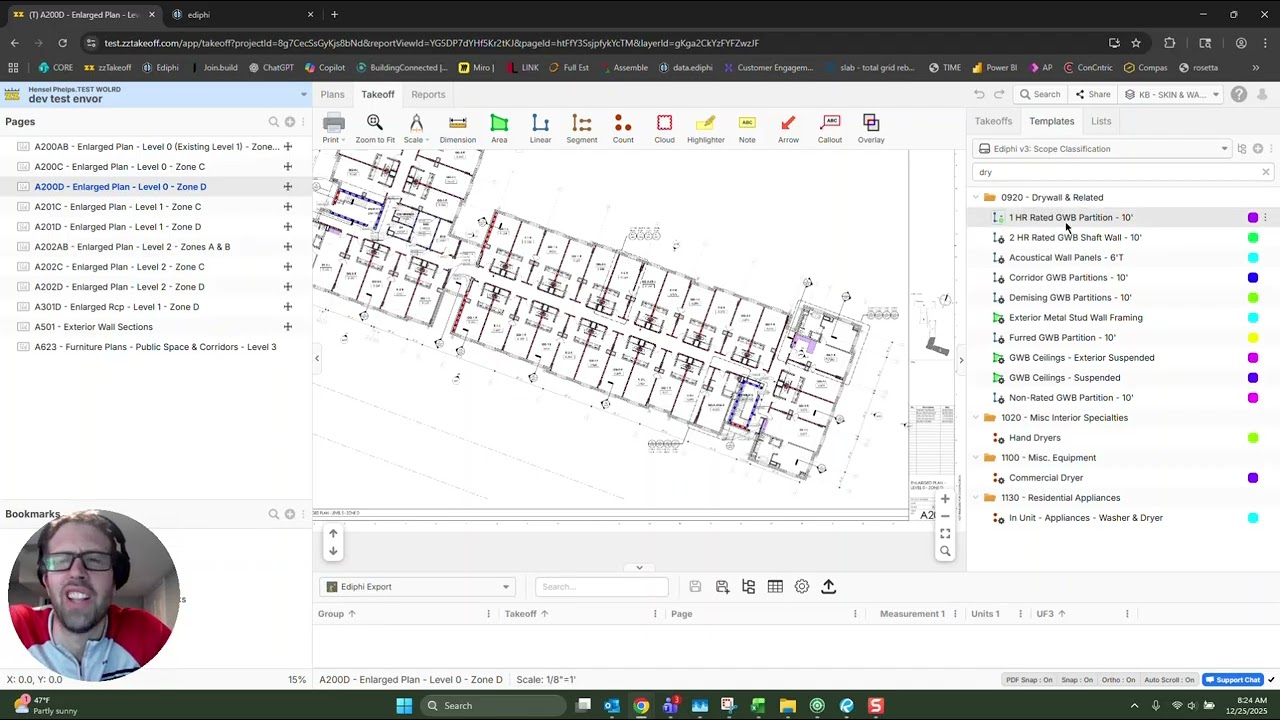The height and width of the screenshot is (720, 1280).
Task: Collapse the report panel chevron
Action: [x=639, y=567]
